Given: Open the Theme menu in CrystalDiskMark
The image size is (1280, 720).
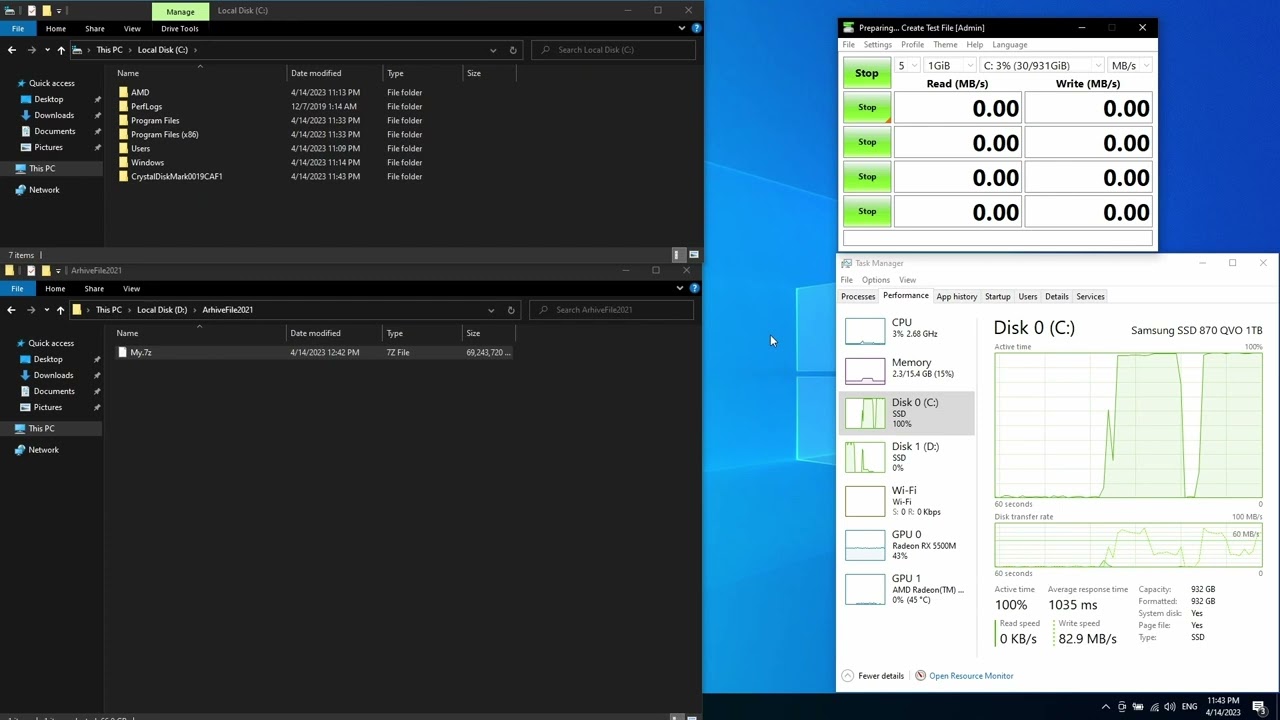Looking at the screenshot, I should (945, 45).
